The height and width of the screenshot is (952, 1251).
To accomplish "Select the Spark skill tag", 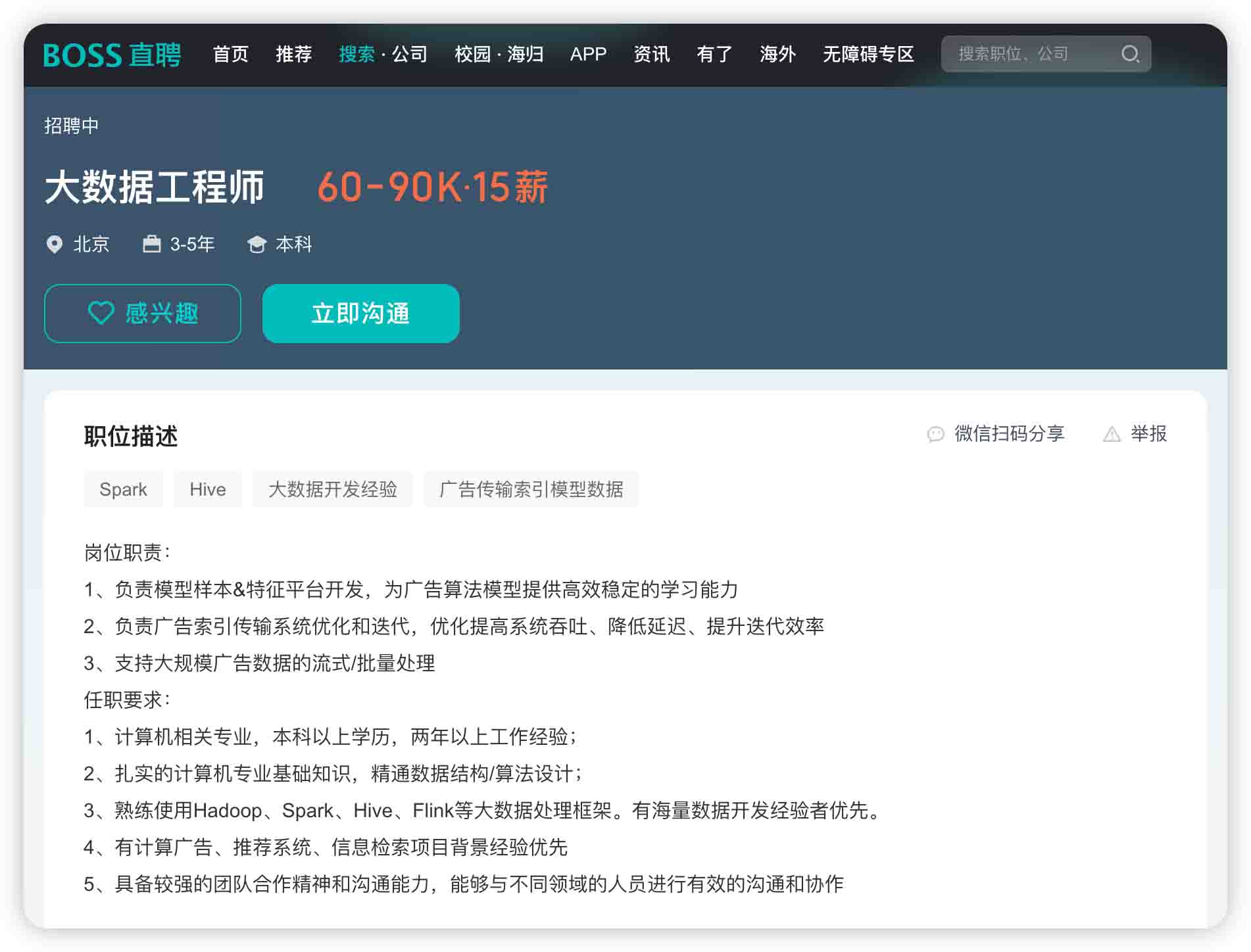I will click(123, 489).
